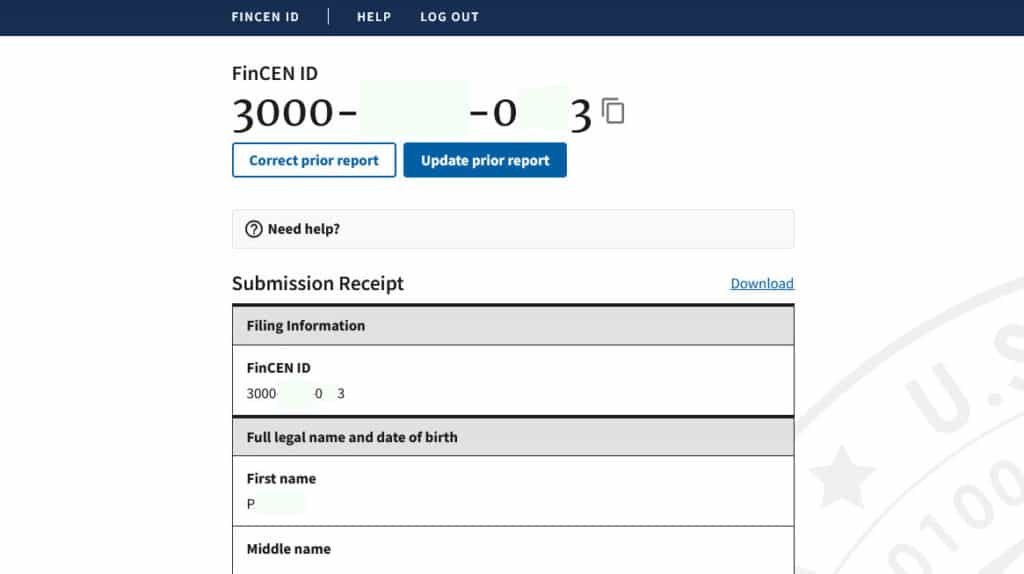Select the Full legal name and date of birth header
This screenshot has height=574, width=1024.
click(352, 437)
